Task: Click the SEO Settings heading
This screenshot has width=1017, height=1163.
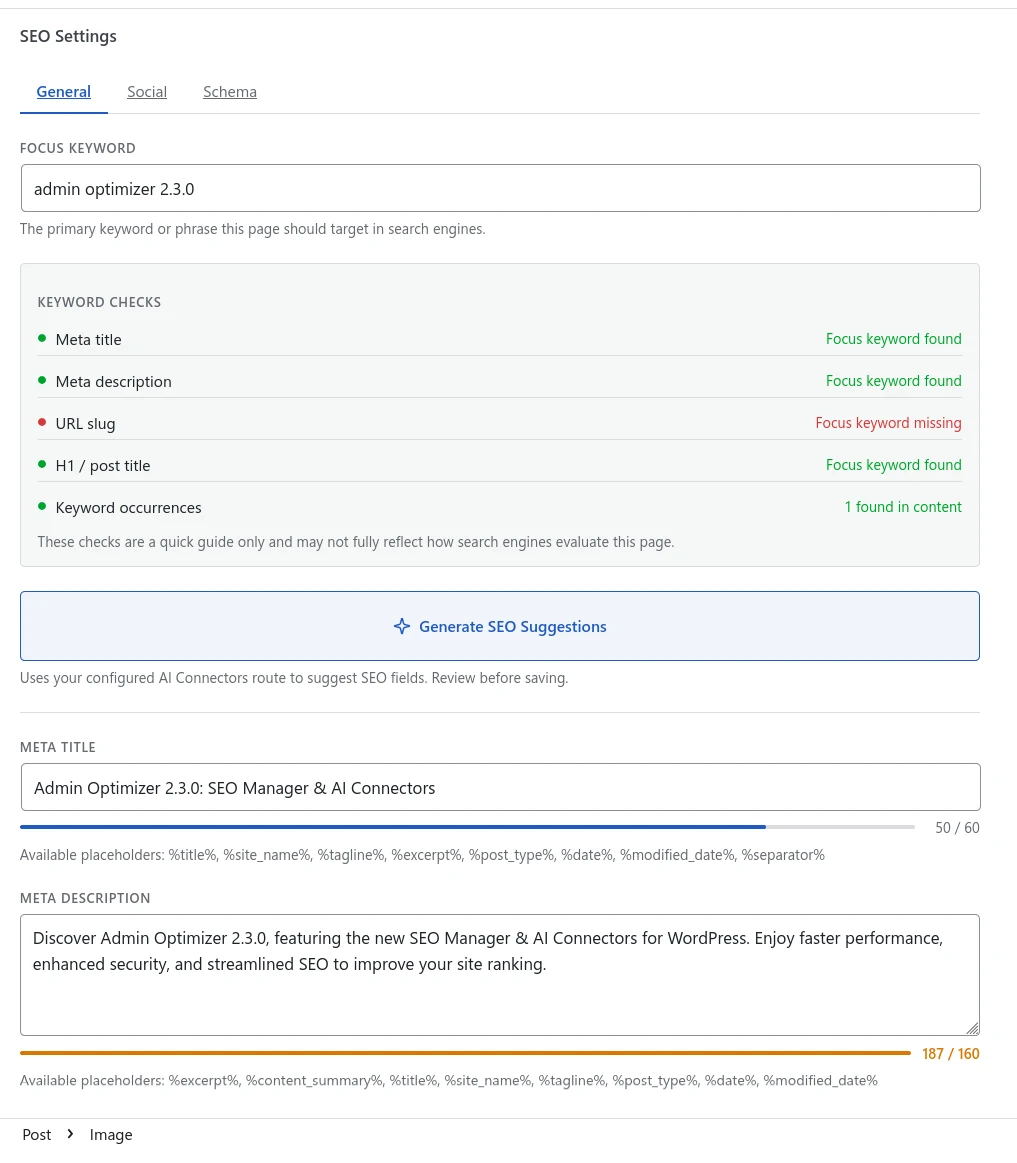Action: click(68, 36)
